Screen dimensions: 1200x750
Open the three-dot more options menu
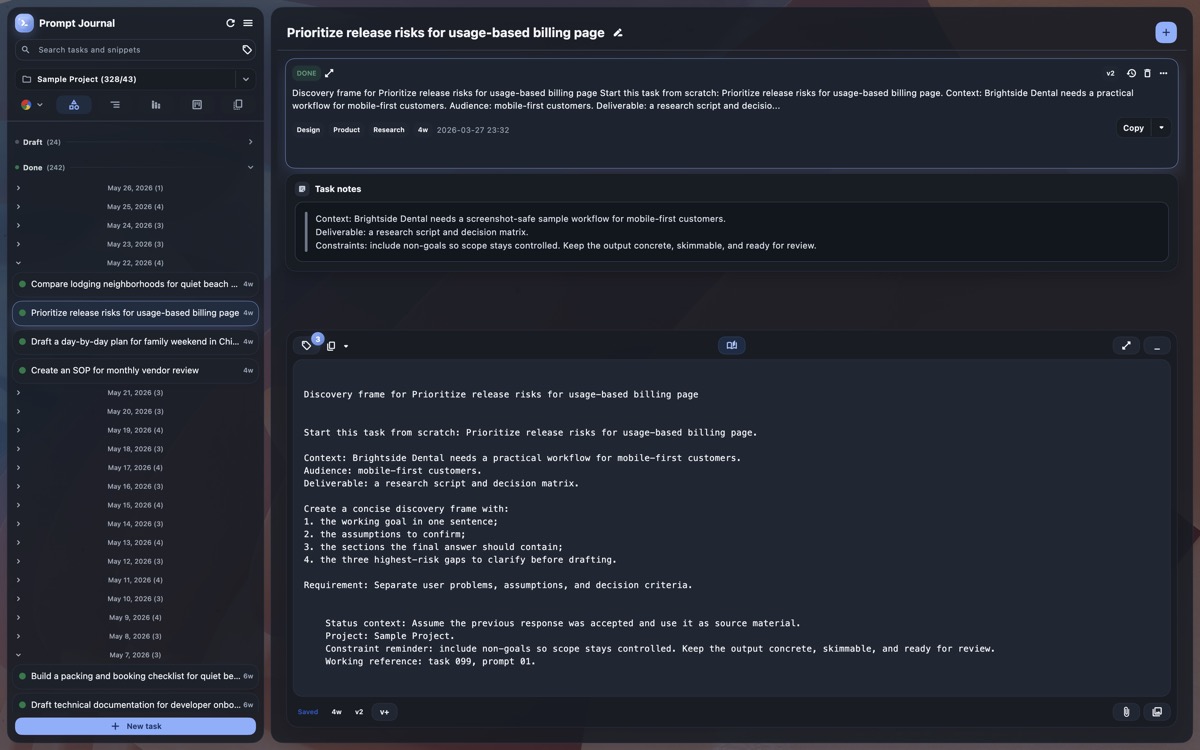[1163, 73]
